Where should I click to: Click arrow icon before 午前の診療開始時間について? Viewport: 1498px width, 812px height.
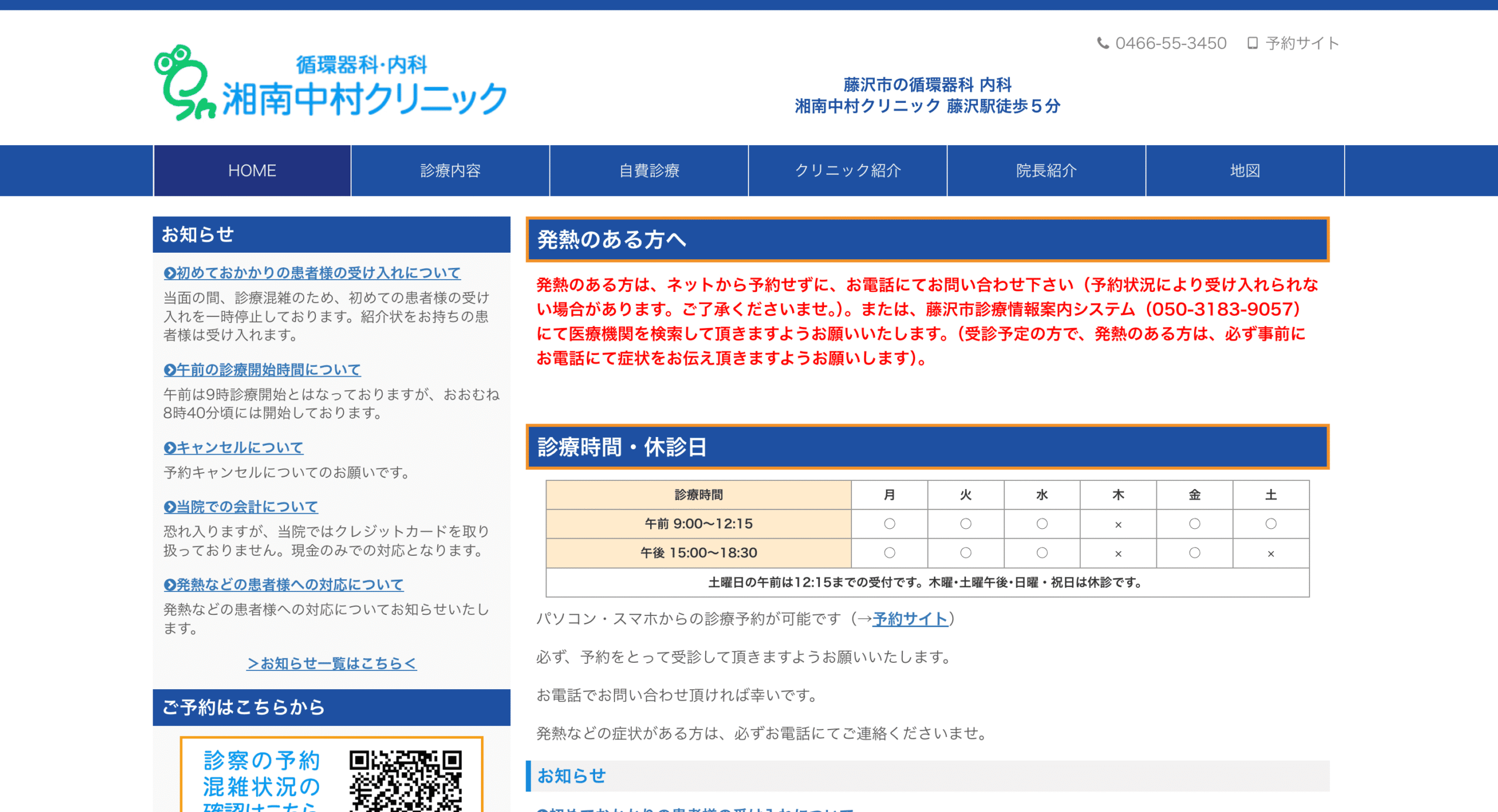[x=170, y=370]
